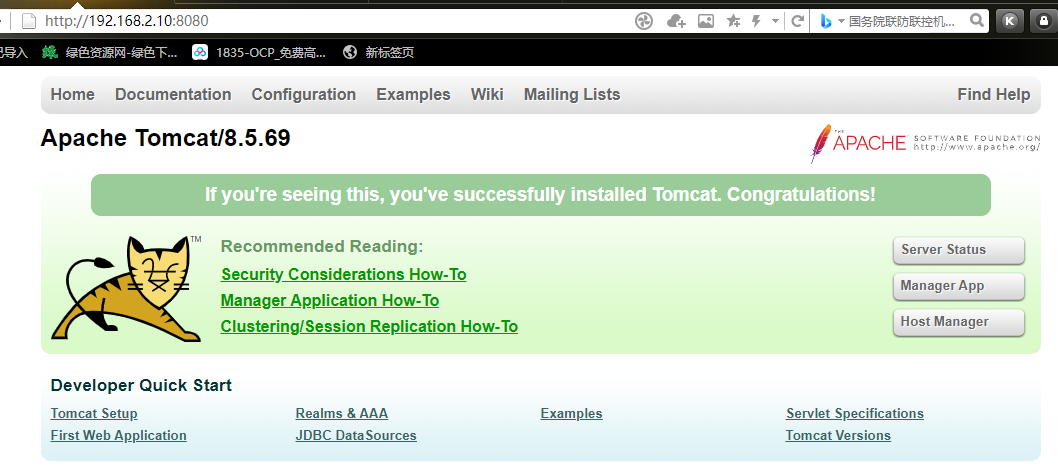The height and width of the screenshot is (471, 1058).
Task: Click the green bug icon on the bookmarks bar
Action: (50, 52)
